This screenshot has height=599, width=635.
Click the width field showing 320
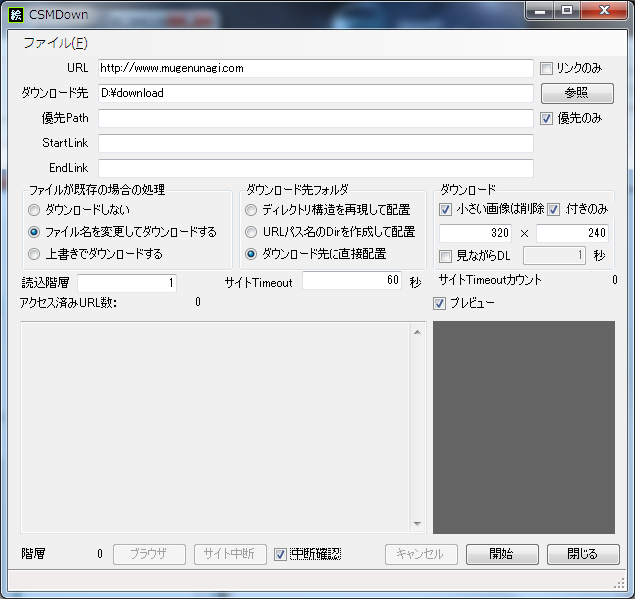coord(475,233)
